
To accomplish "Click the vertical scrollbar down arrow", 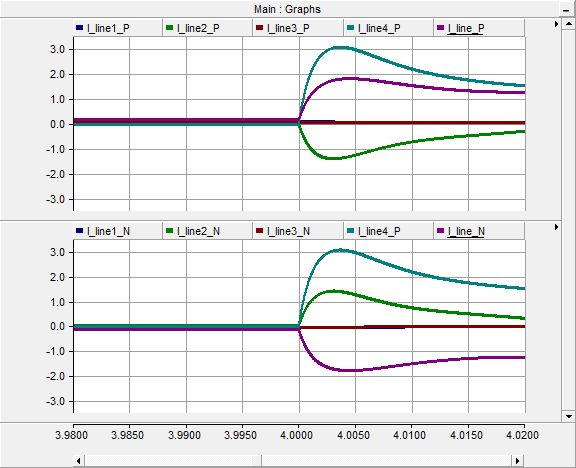I will 569,416.
